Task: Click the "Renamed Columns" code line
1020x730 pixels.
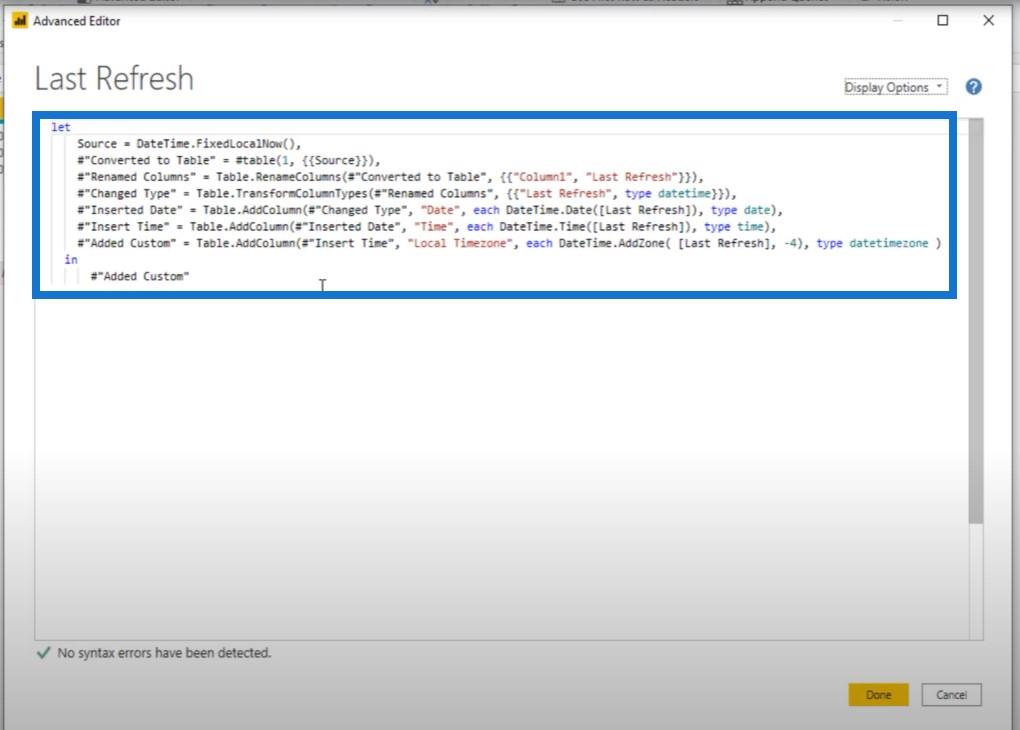Action: [390, 177]
